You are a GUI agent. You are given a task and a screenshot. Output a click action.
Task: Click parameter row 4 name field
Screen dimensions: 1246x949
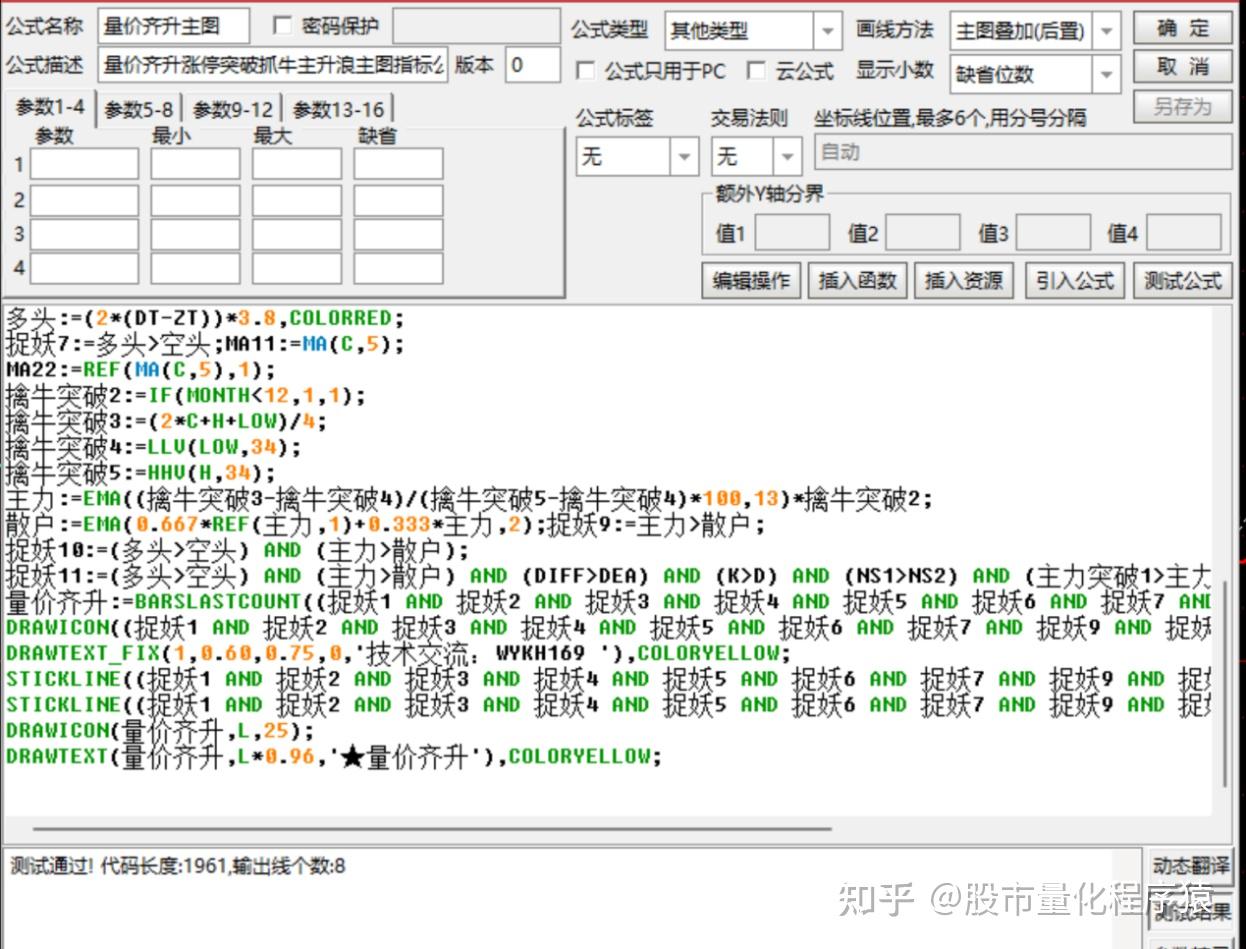84,268
